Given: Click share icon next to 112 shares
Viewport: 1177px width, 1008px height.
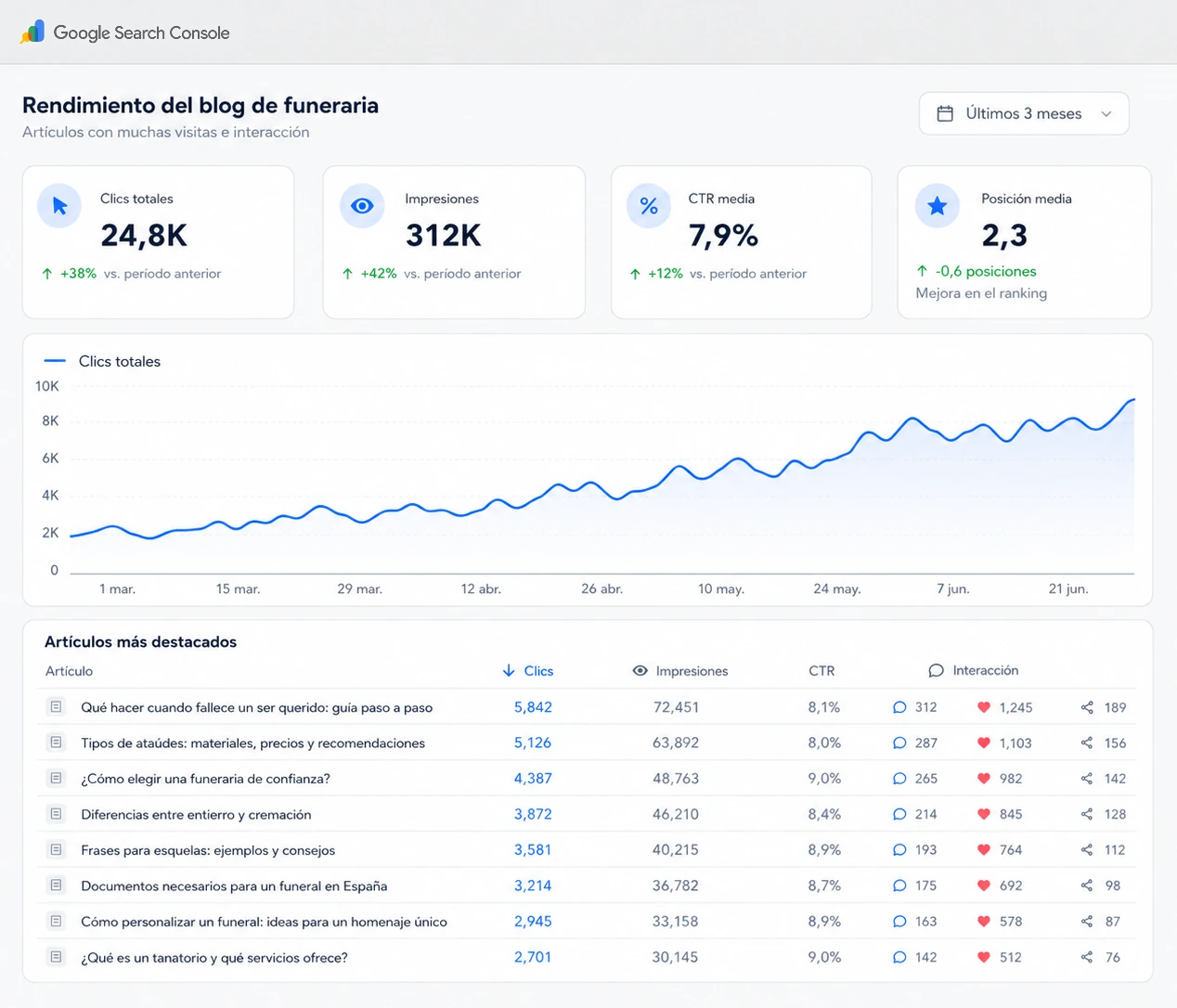Looking at the screenshot, I should 1087,850.
